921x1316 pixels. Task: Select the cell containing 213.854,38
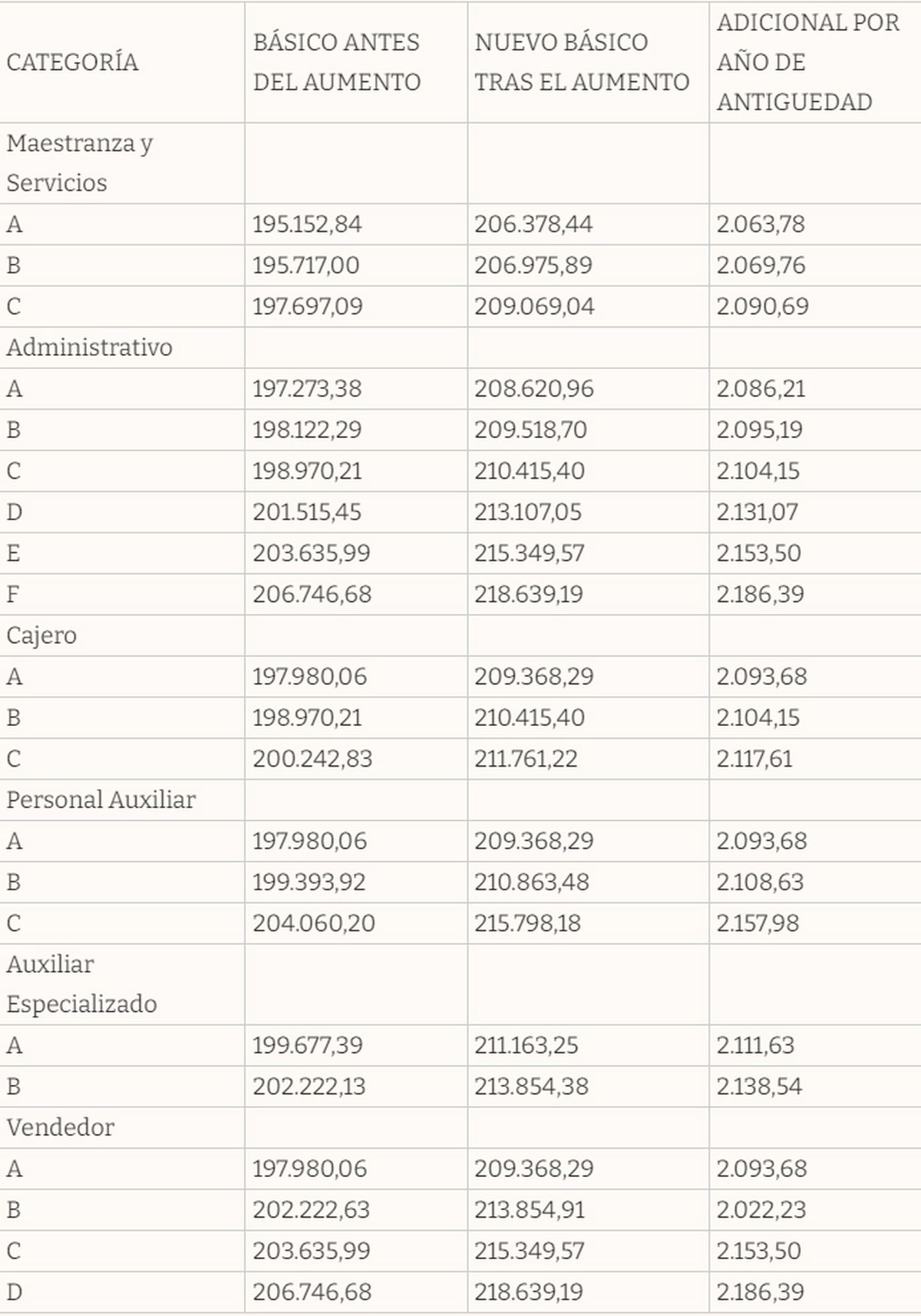pyautogui.click(x=531, y=1087)
